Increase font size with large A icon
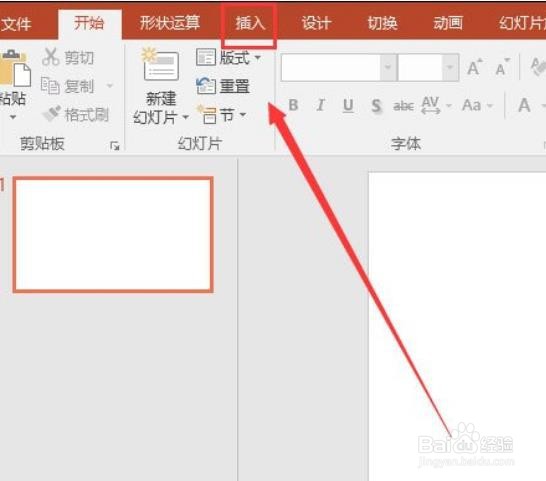The height and width of the screenshot is (481, 546). coord(474,67)
